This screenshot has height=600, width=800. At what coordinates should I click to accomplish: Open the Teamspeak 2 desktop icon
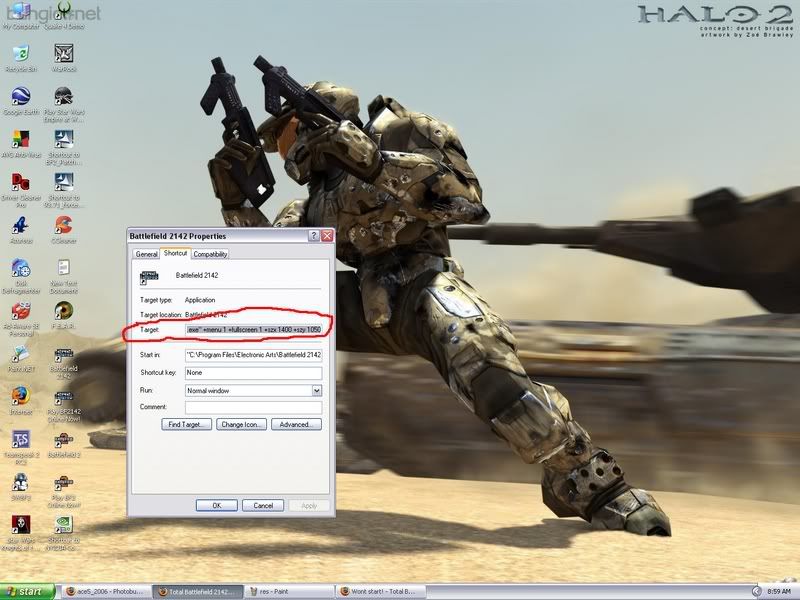pos(20,440)
